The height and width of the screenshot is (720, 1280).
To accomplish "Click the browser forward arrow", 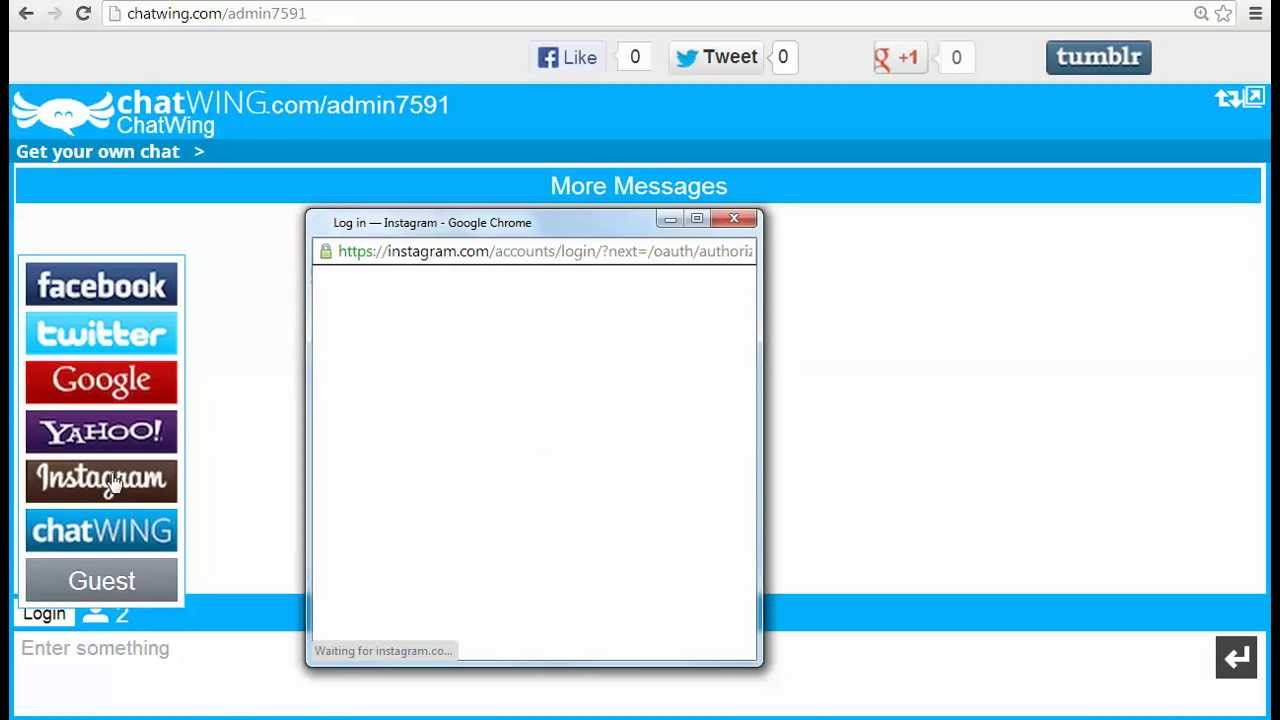I will click(55, 13).
